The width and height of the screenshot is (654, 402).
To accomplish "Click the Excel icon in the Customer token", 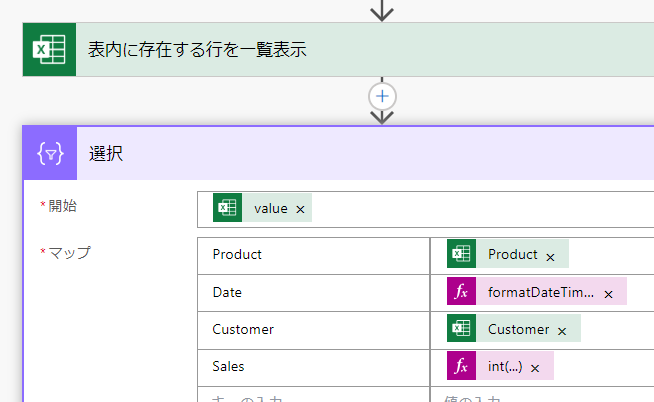I will [x=461, y=329].
